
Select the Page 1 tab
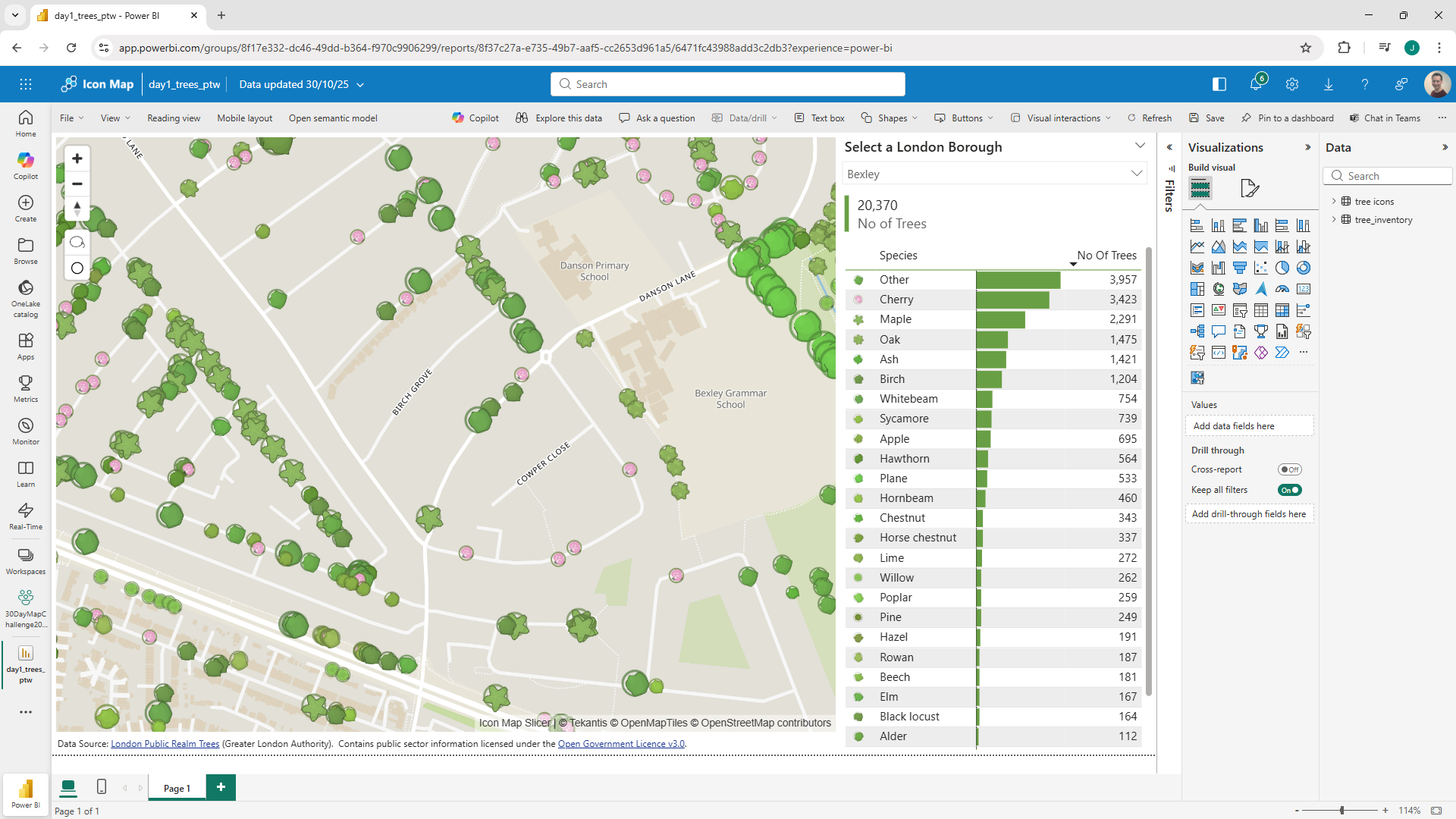[177, 788]
